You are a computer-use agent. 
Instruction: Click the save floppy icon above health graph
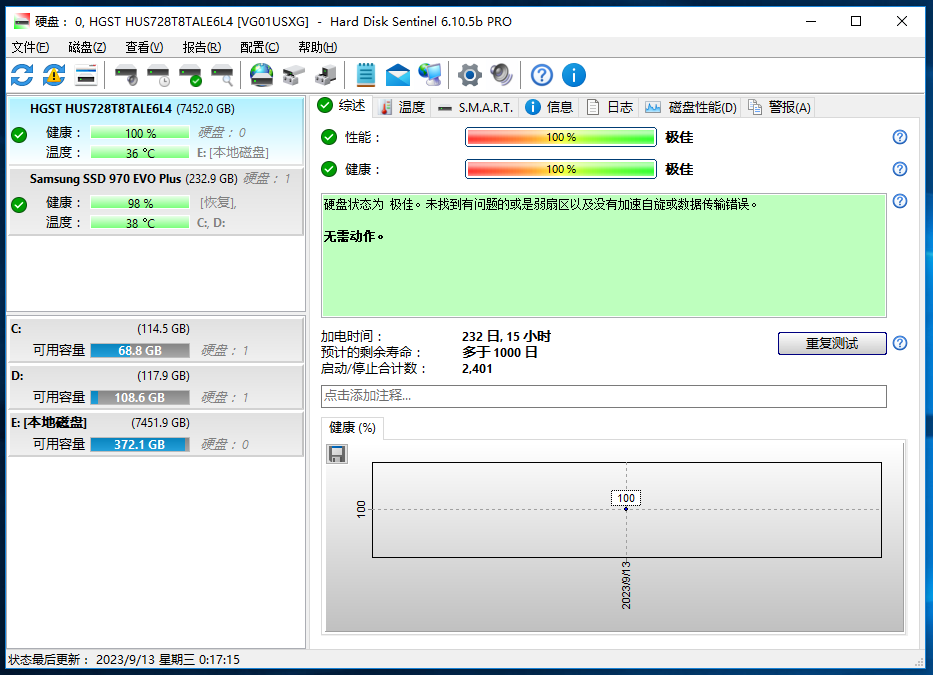(x=337, y=454)
